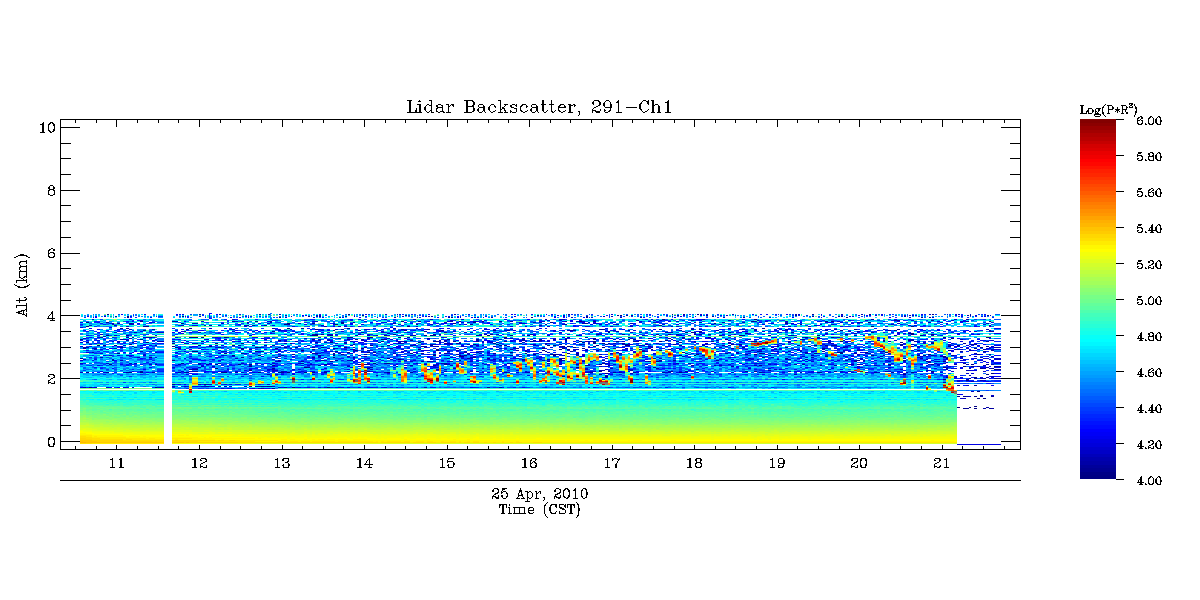
Task: Click altitude label 2 on the y-axis
Action: click(49, 379)
